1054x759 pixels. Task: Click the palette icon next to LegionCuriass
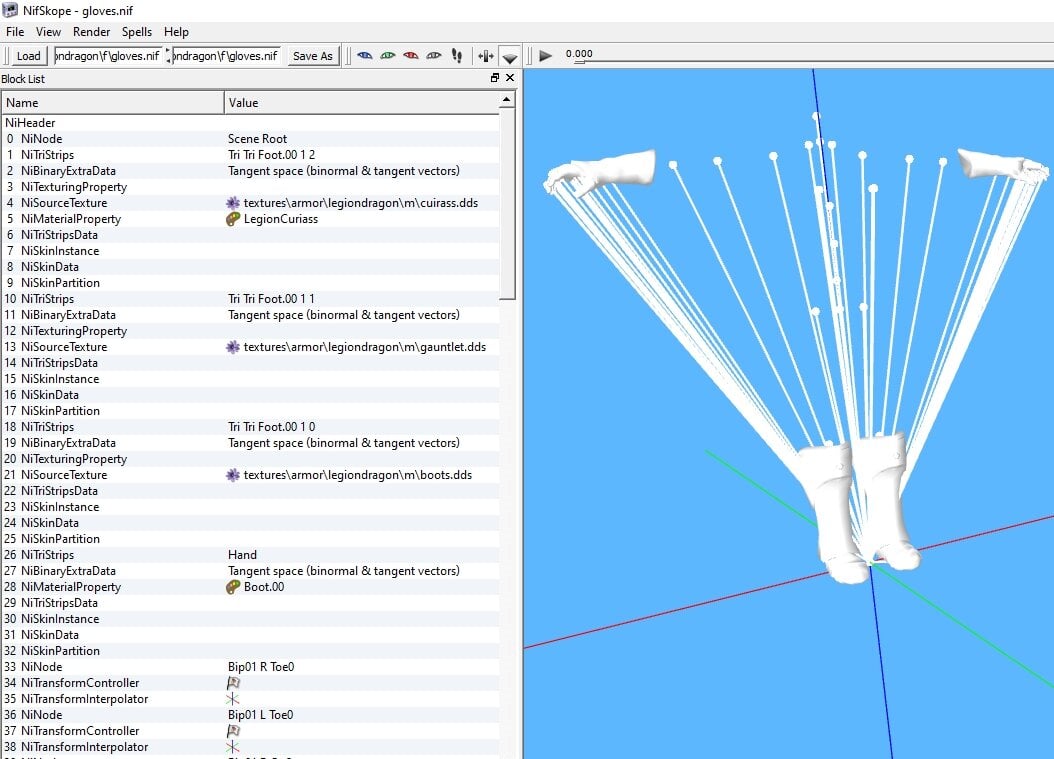tap(233, 219)
